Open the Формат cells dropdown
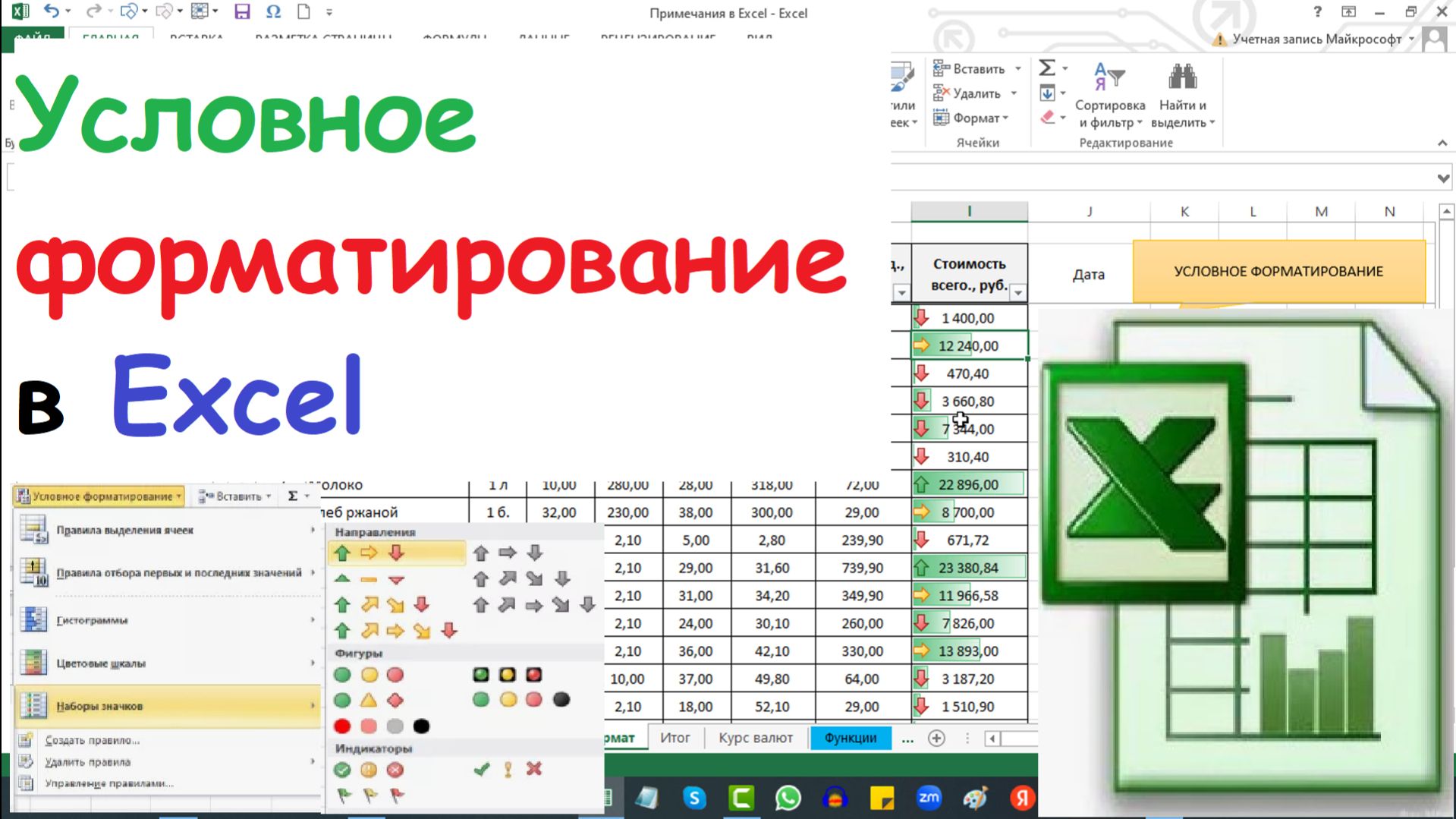The image size is (1456, 819). click(971, 118)
